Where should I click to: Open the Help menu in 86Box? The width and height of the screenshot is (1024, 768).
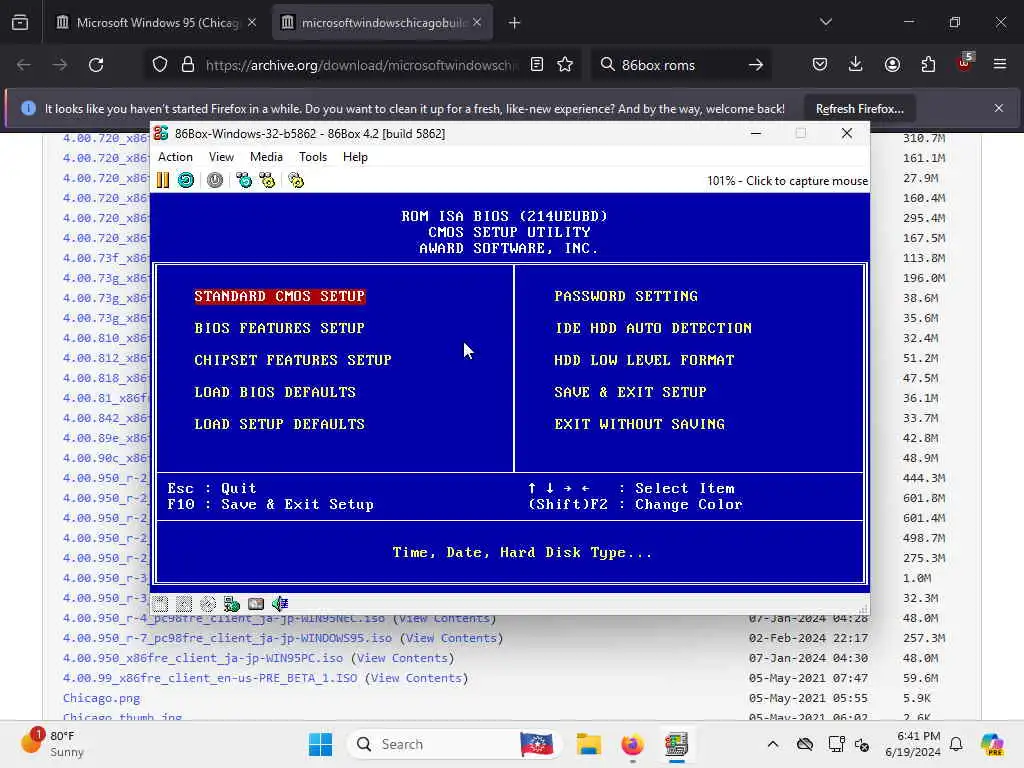point(355,157)
